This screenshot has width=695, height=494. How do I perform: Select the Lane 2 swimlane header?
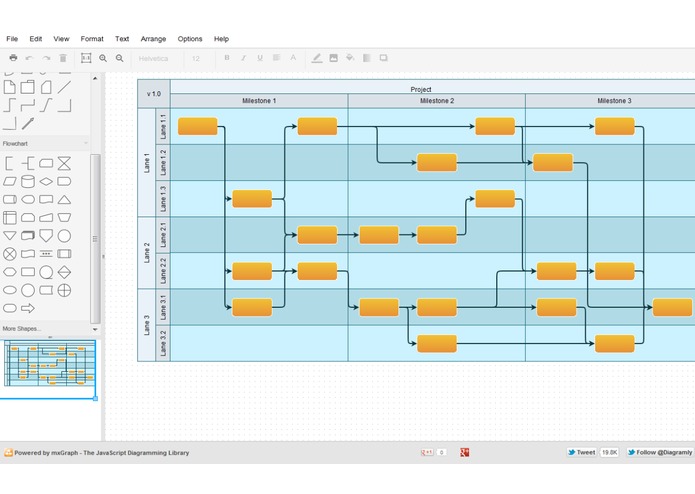pos(147,253)
